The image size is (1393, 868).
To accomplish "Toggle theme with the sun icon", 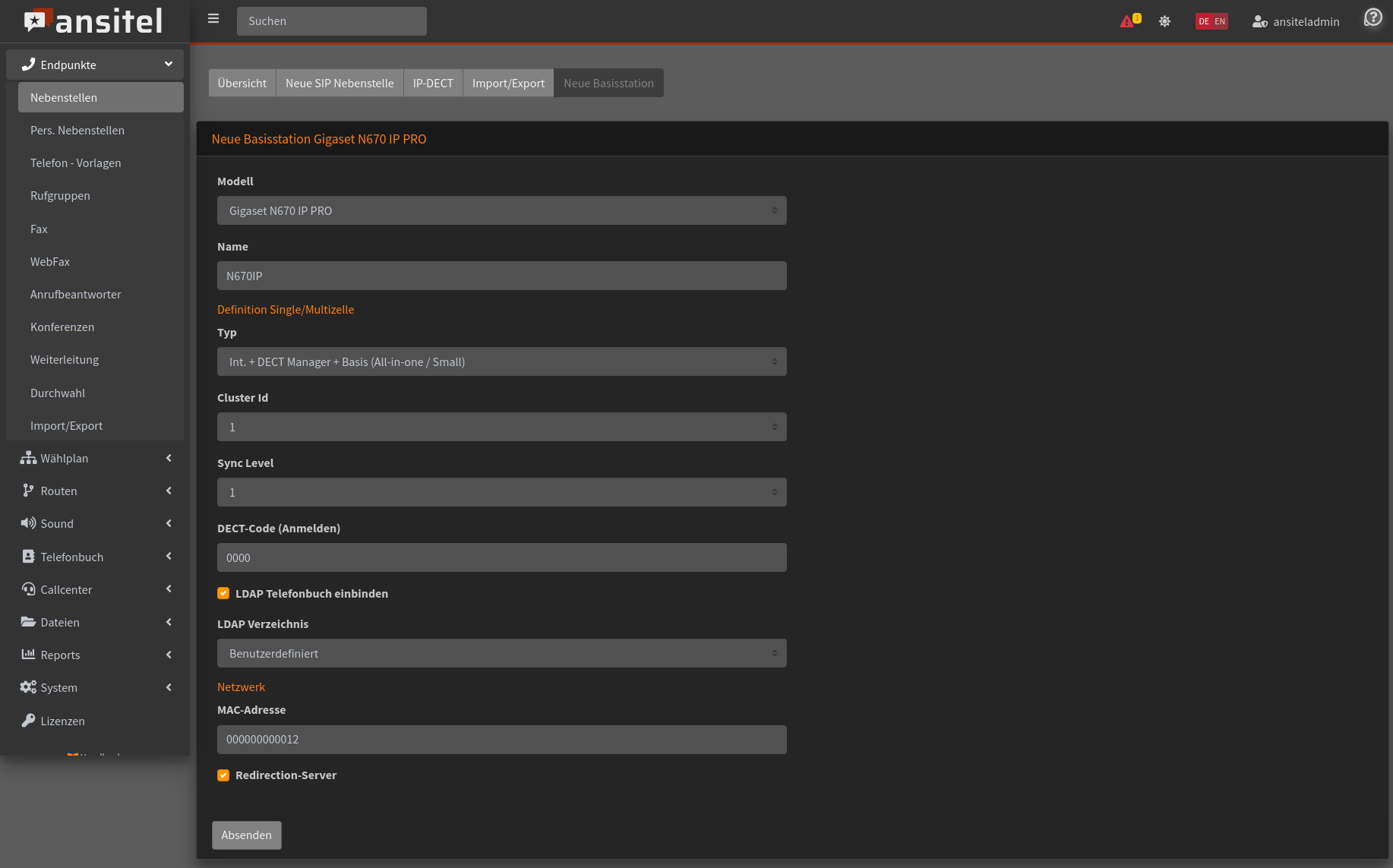I will click(x=1164, y=21).
